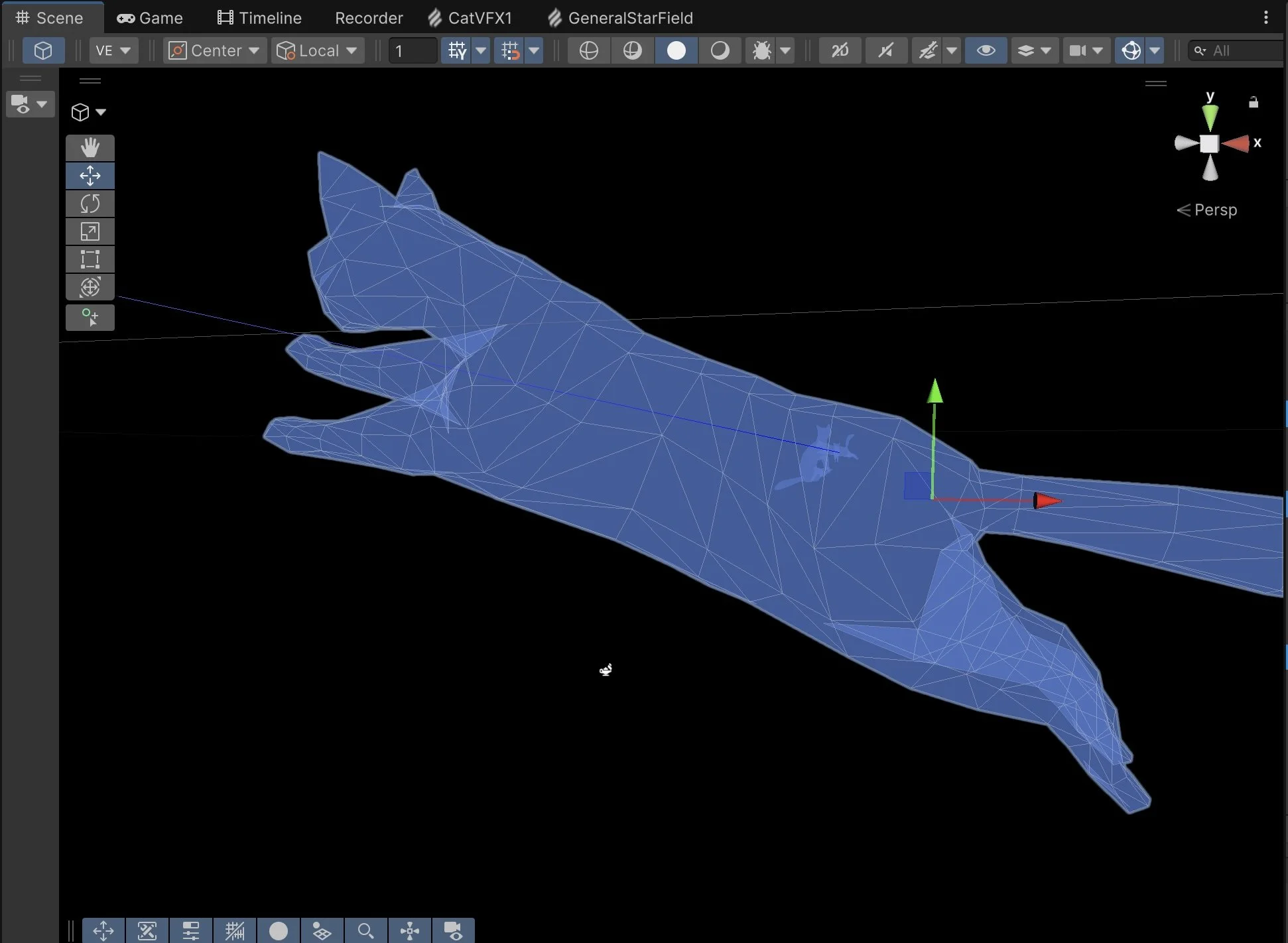Switch to the Game tab
Viewport: 1288px width, 943px height.
[149, 18]
